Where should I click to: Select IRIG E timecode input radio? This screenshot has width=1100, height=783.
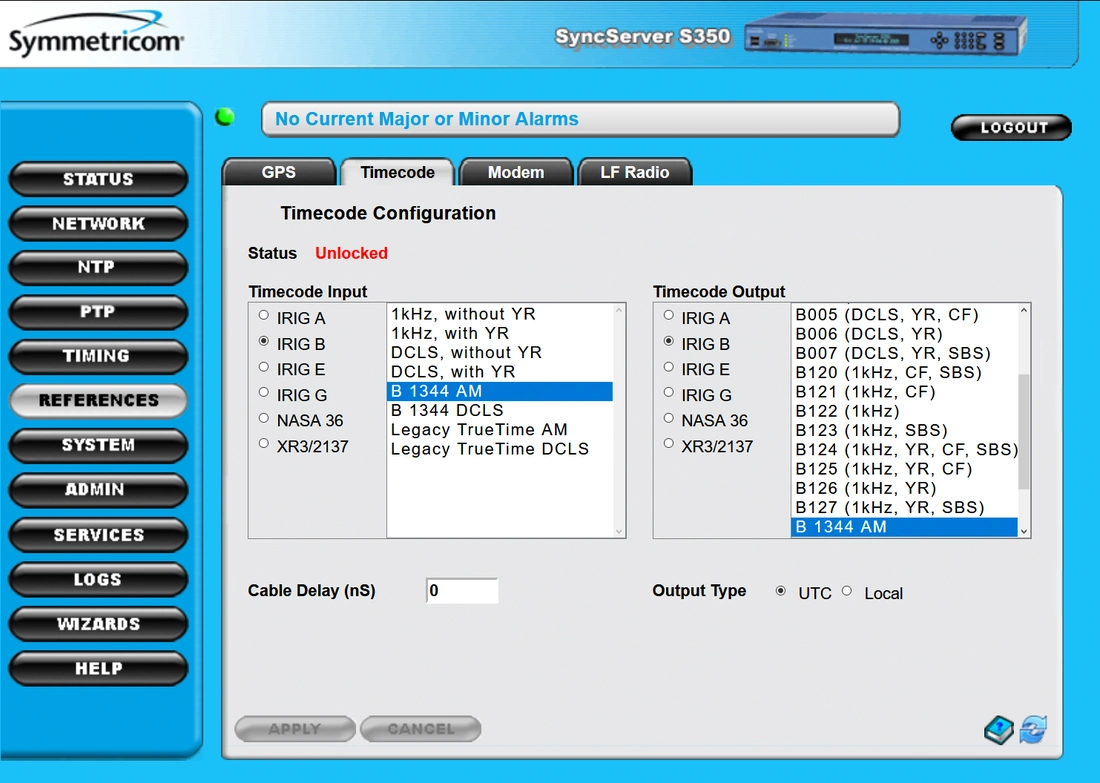(264, 367)
